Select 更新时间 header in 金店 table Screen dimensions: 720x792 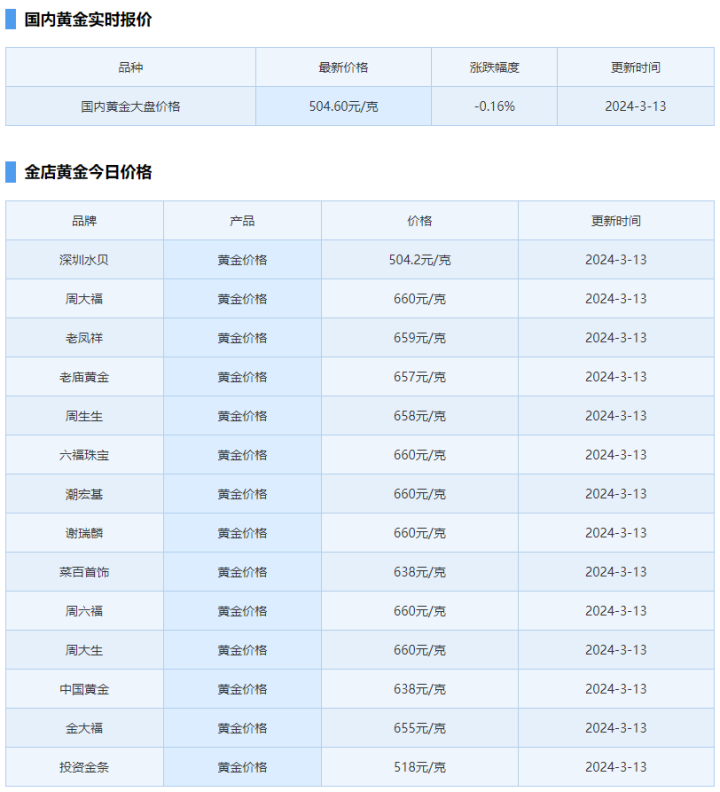615,221
